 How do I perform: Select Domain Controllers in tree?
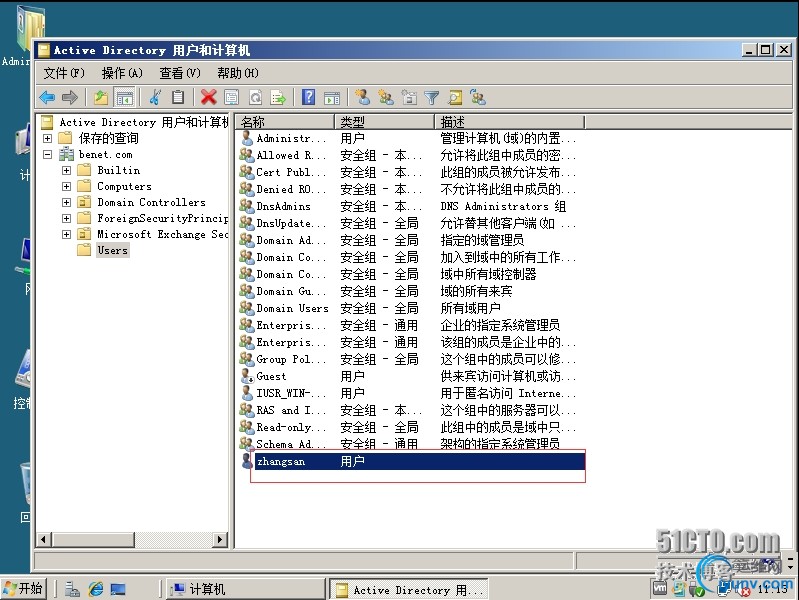[151, 202]
